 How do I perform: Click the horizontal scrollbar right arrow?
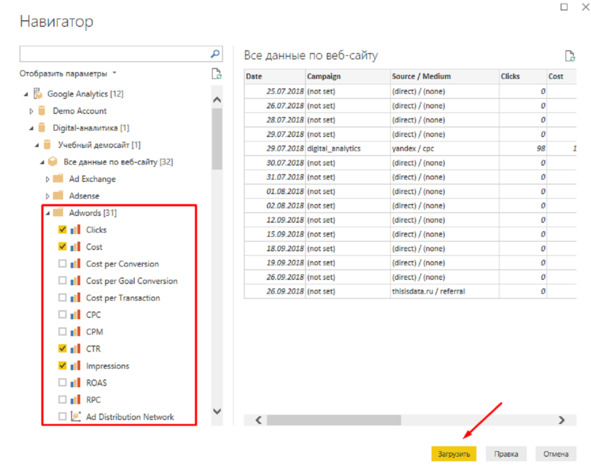click(x=562, y=420)
